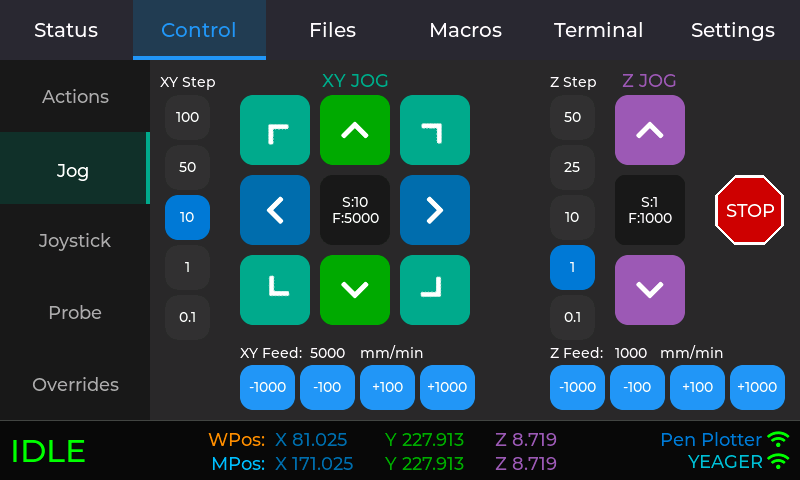
Task: Click the Pen Plotter WiFi status icon
Action: 778,439
